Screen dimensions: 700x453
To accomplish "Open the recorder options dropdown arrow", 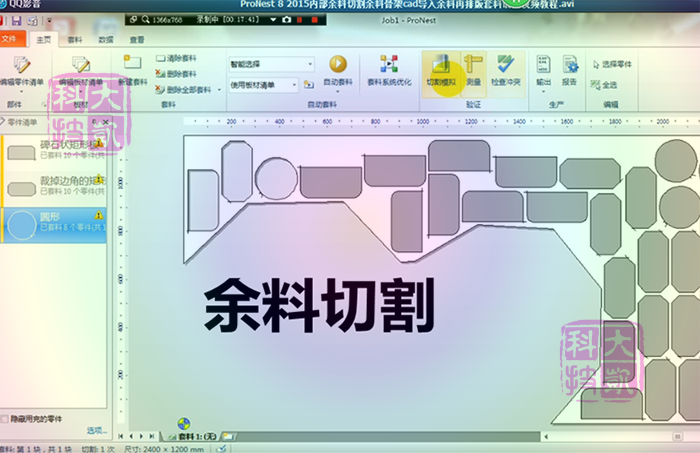I will tap(273, 20).
